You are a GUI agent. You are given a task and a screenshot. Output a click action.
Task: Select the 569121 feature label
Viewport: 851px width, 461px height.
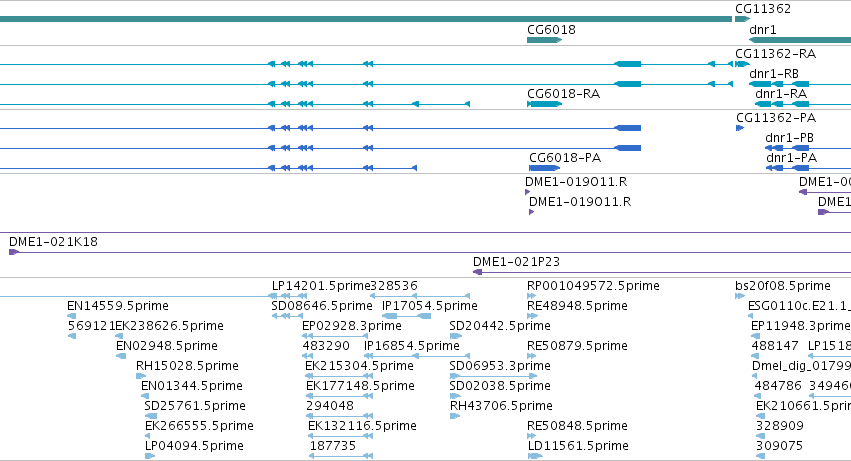tap(92, 326)
